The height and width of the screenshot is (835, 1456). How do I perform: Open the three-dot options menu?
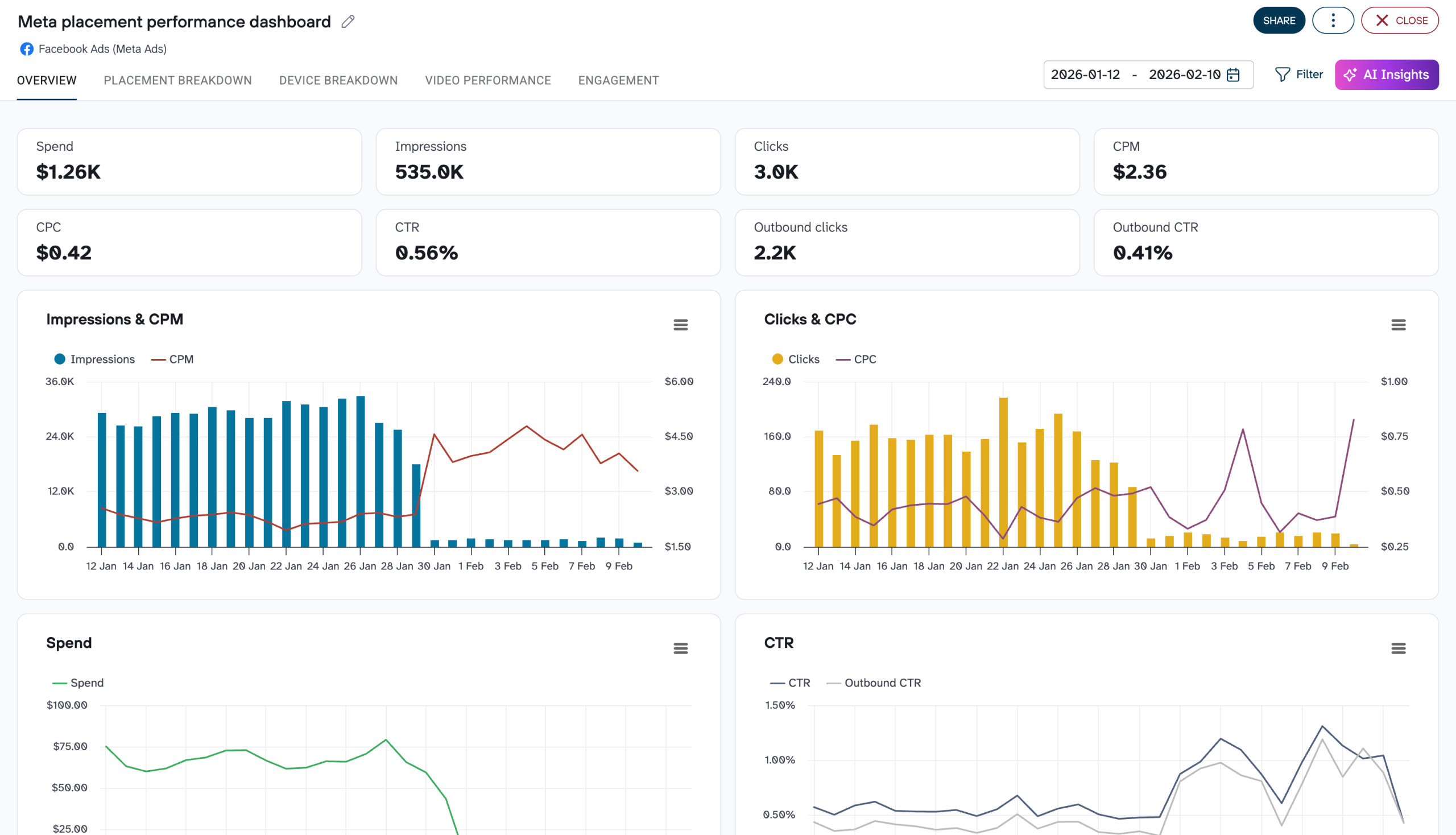tap(1333, 20)
